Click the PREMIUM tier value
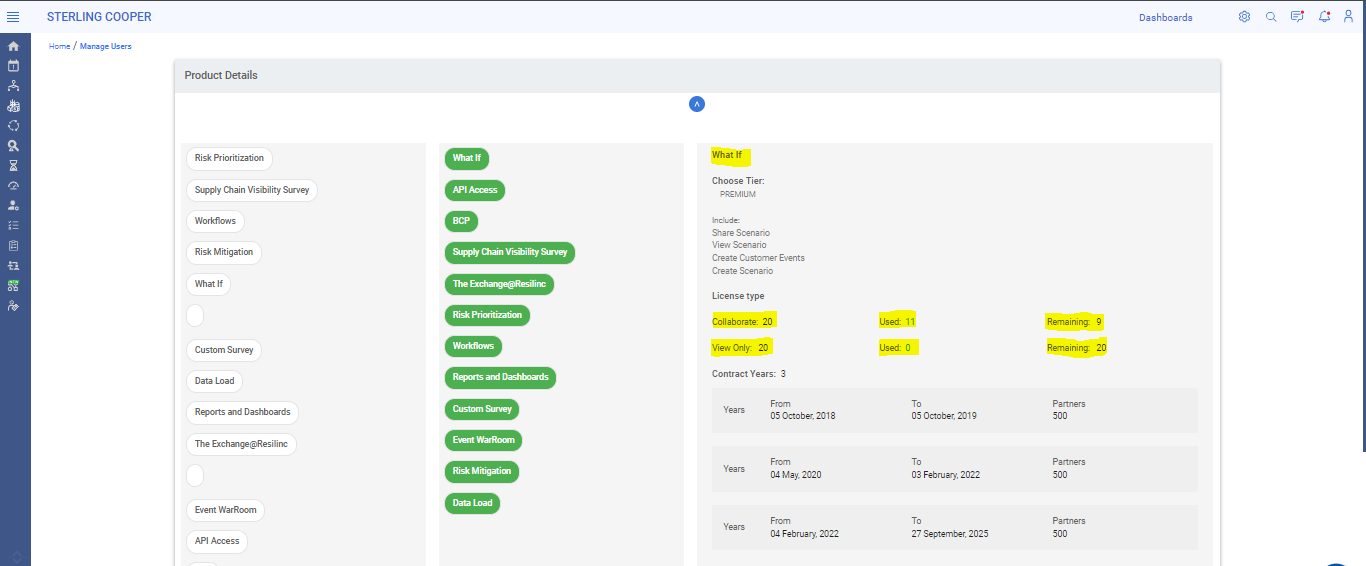The width and height of the screenshot is (1366, 566). 738,194
